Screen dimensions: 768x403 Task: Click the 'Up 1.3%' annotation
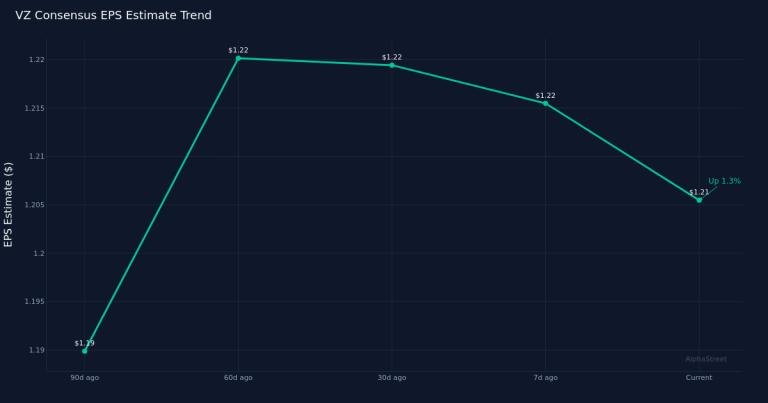(x=724, y=181)
